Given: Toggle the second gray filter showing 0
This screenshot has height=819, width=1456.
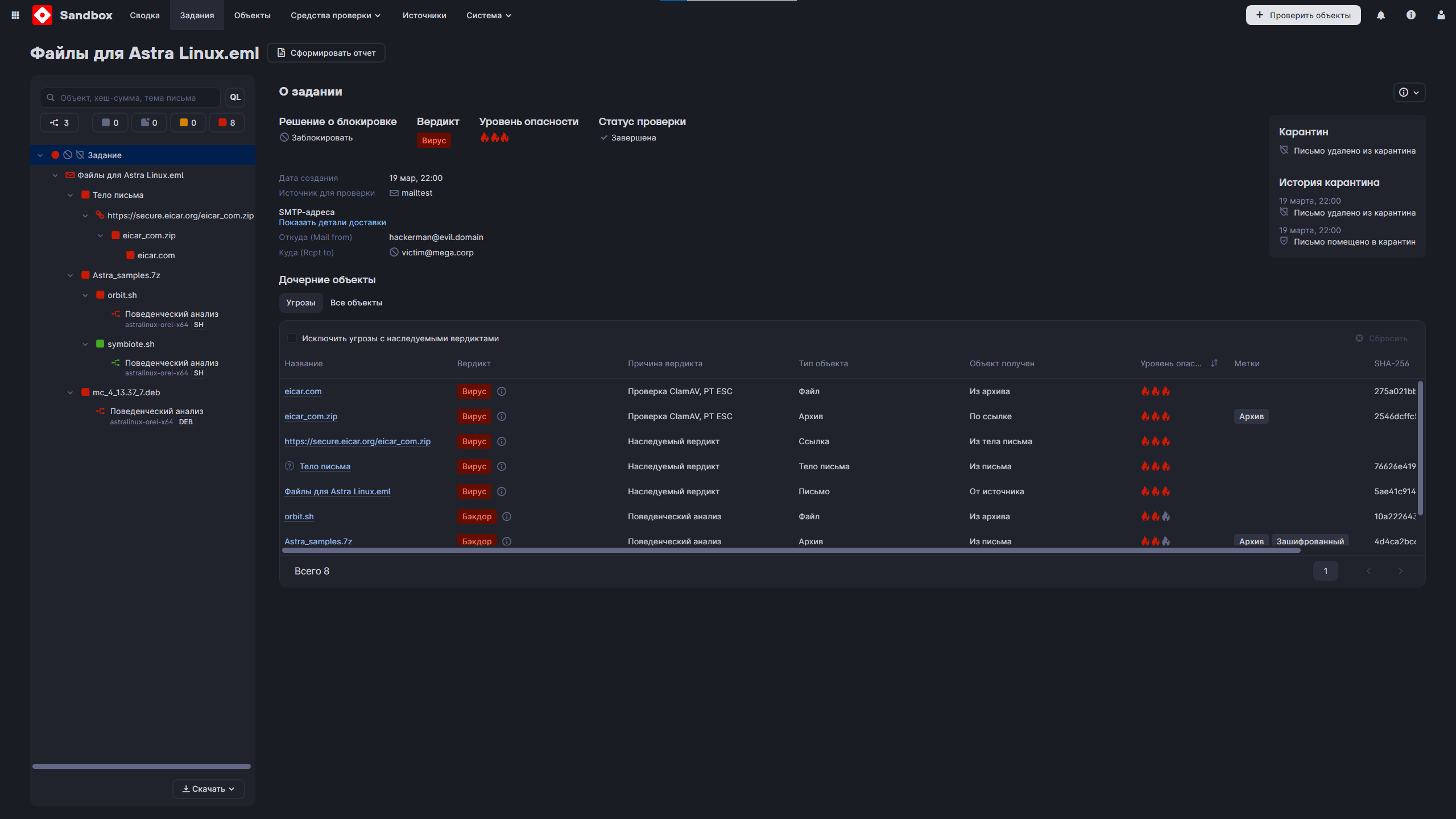Looking at the screenshot, I should click(149, 123).
